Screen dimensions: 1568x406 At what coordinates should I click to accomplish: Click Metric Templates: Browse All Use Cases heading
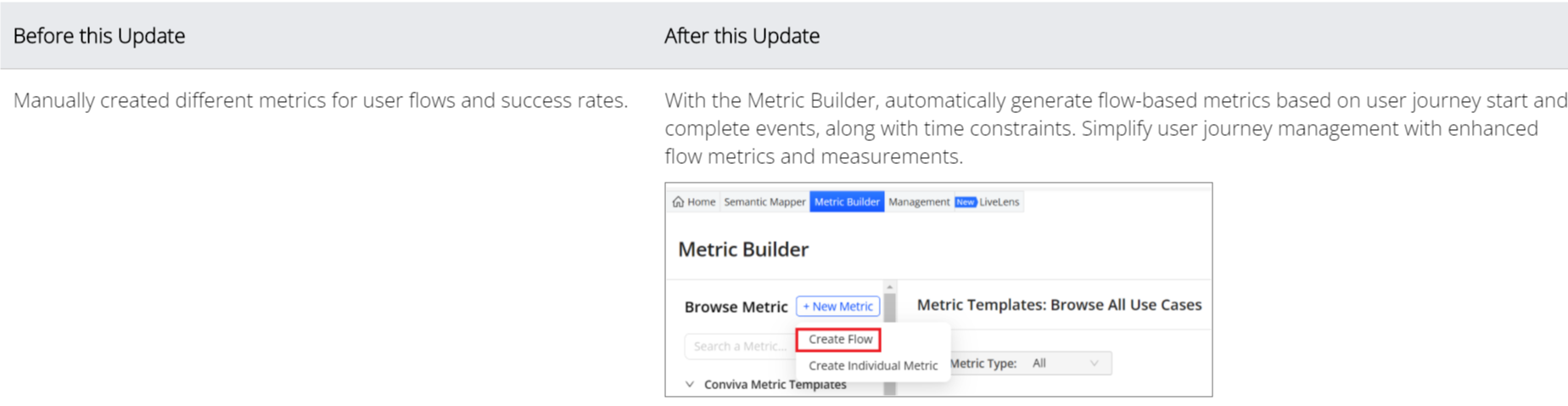1059,305
